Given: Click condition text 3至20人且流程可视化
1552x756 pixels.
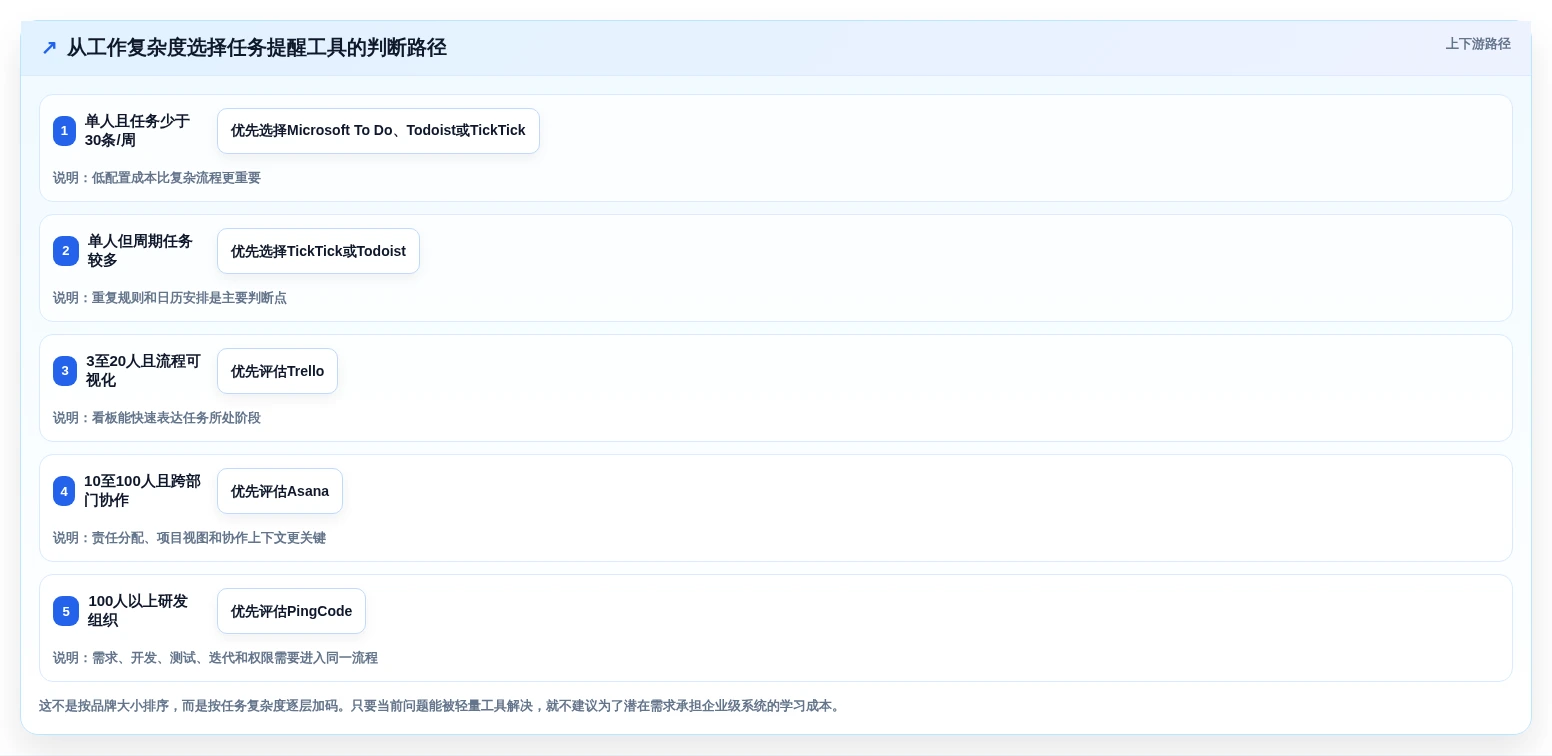Looking at the screenshot, I should coord(143,371).
